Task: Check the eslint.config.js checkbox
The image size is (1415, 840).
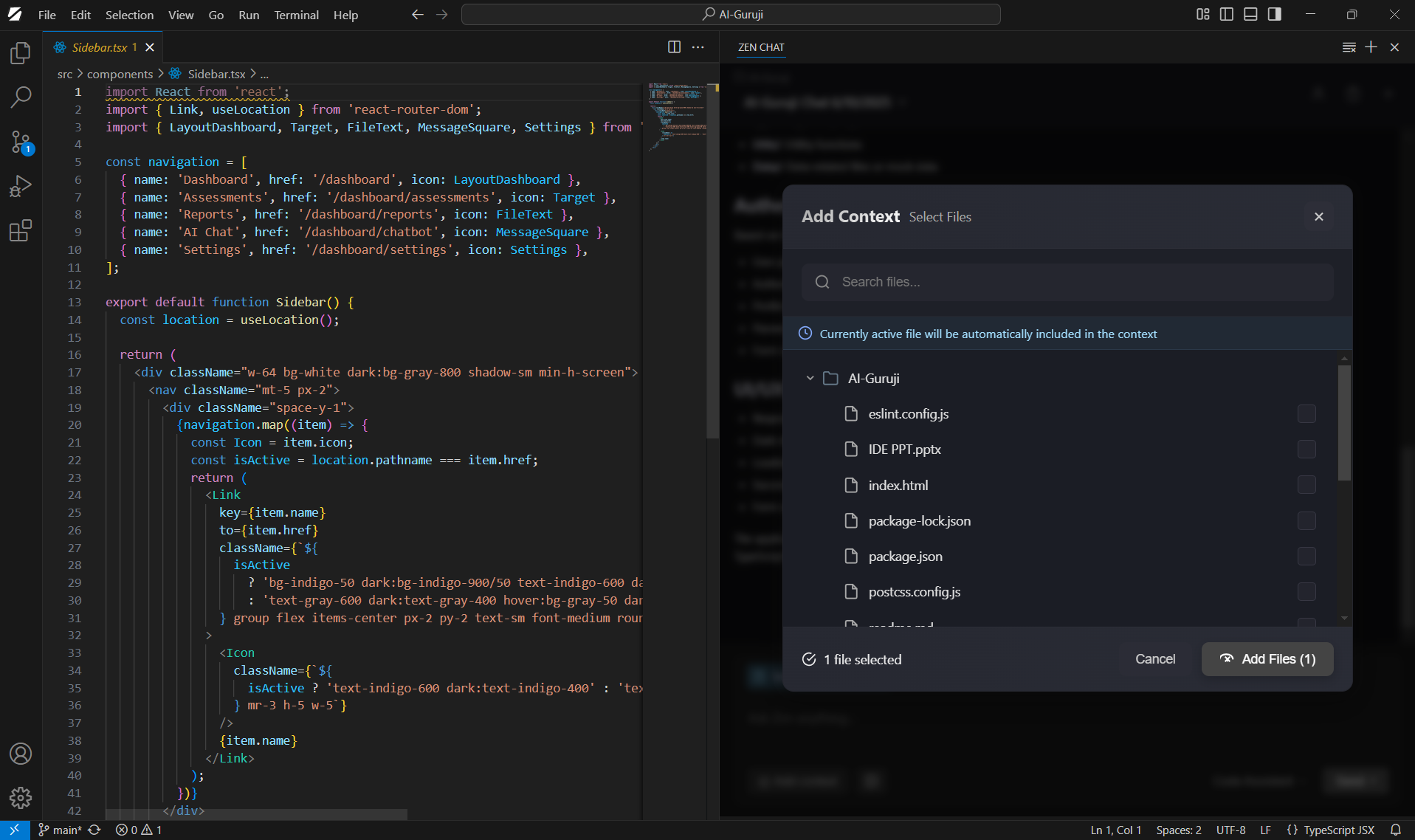Action: tap(1306, 414)
